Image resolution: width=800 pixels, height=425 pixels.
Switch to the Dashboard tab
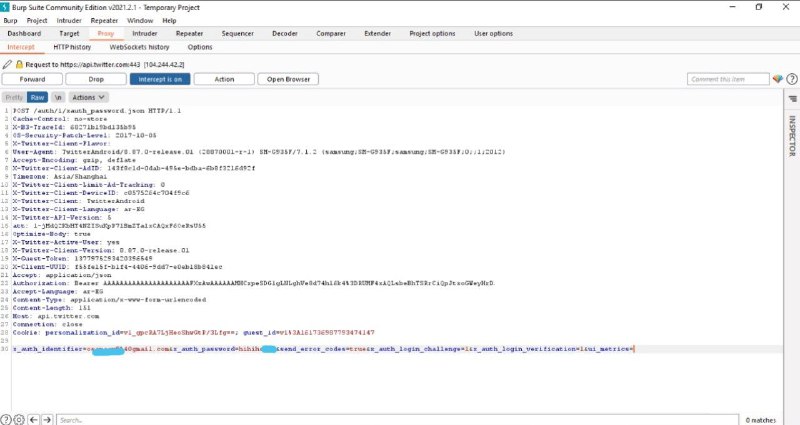point(24,33)
